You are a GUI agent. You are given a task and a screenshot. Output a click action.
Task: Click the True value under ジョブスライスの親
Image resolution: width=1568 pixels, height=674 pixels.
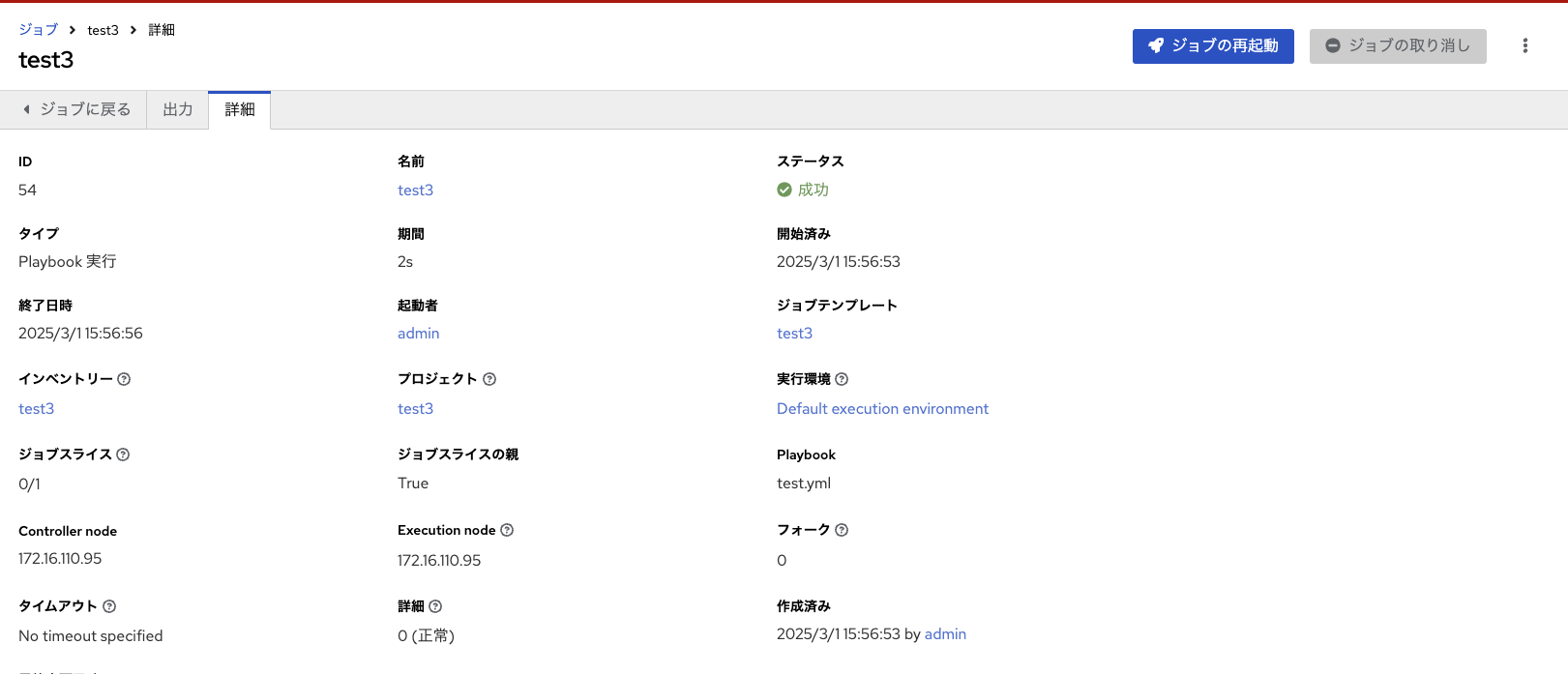pos(413,483)
